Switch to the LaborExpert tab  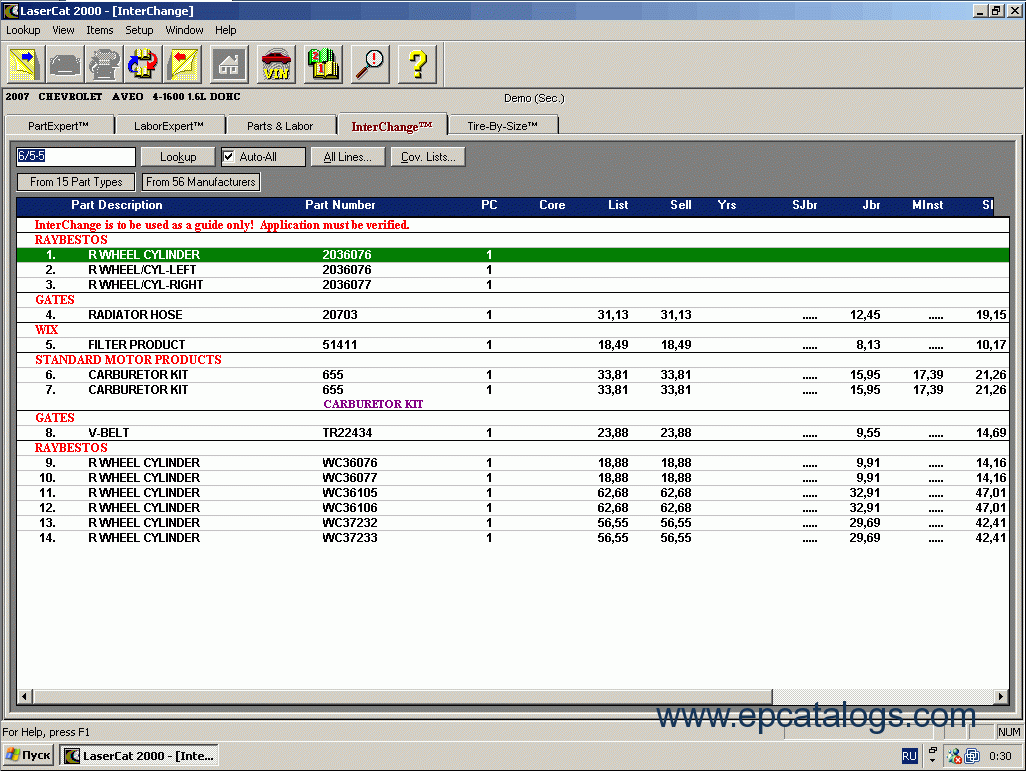(x=169, y=126)
